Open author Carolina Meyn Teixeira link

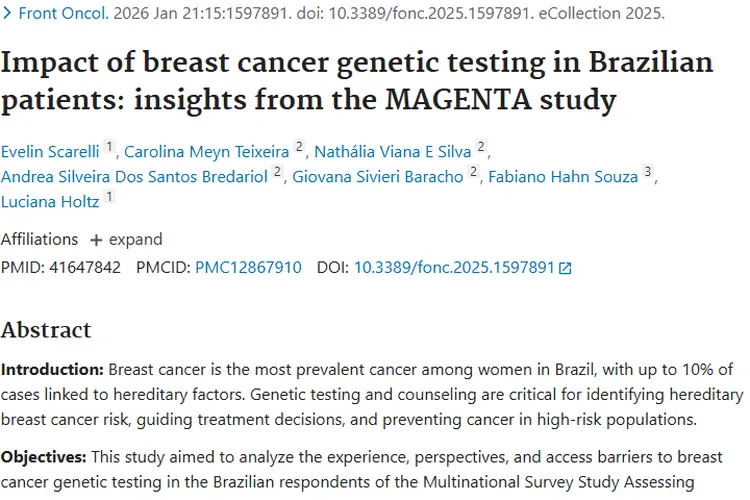(x=207, y=152)
